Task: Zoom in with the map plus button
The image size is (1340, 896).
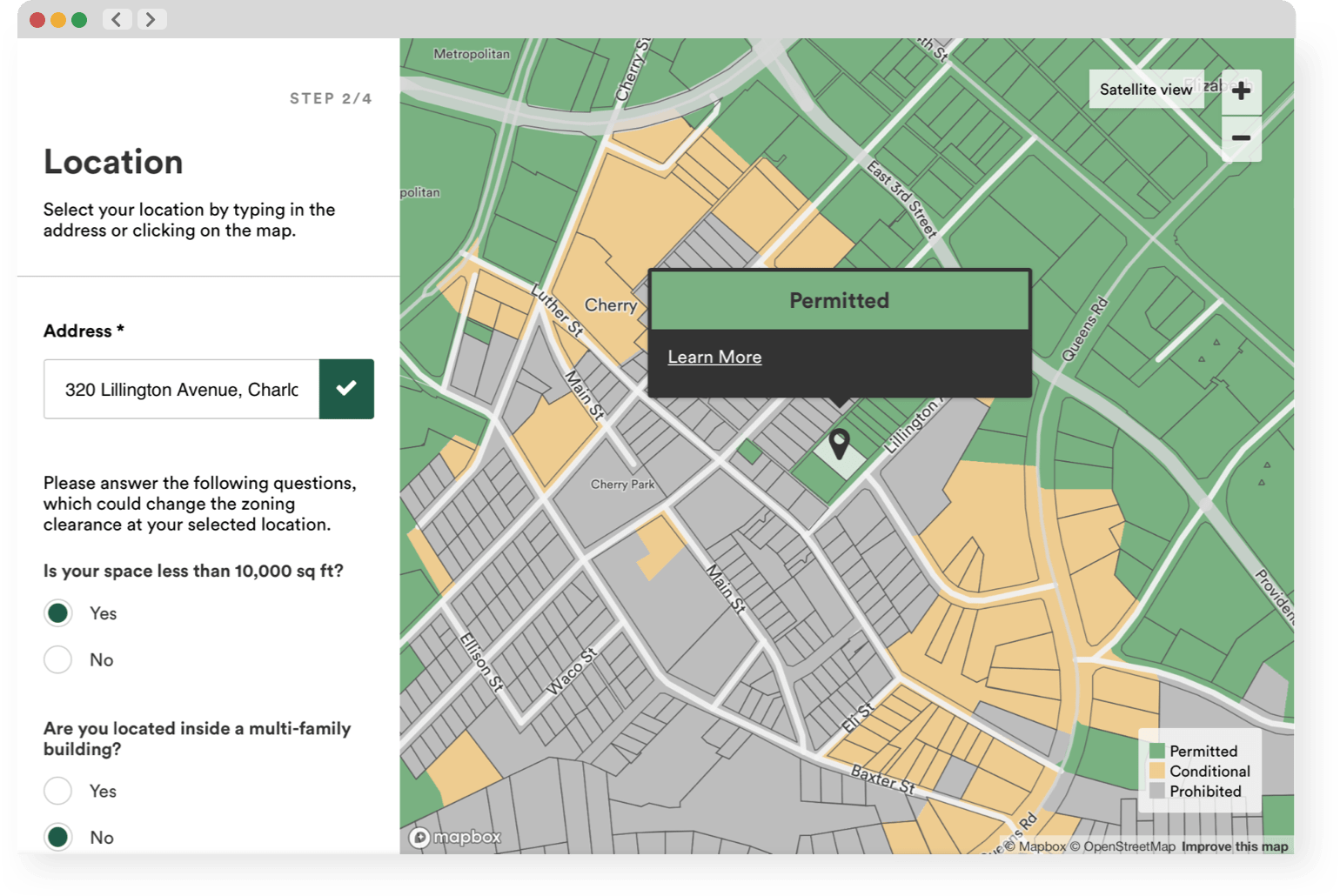Action: click(x=1242, y=90)
